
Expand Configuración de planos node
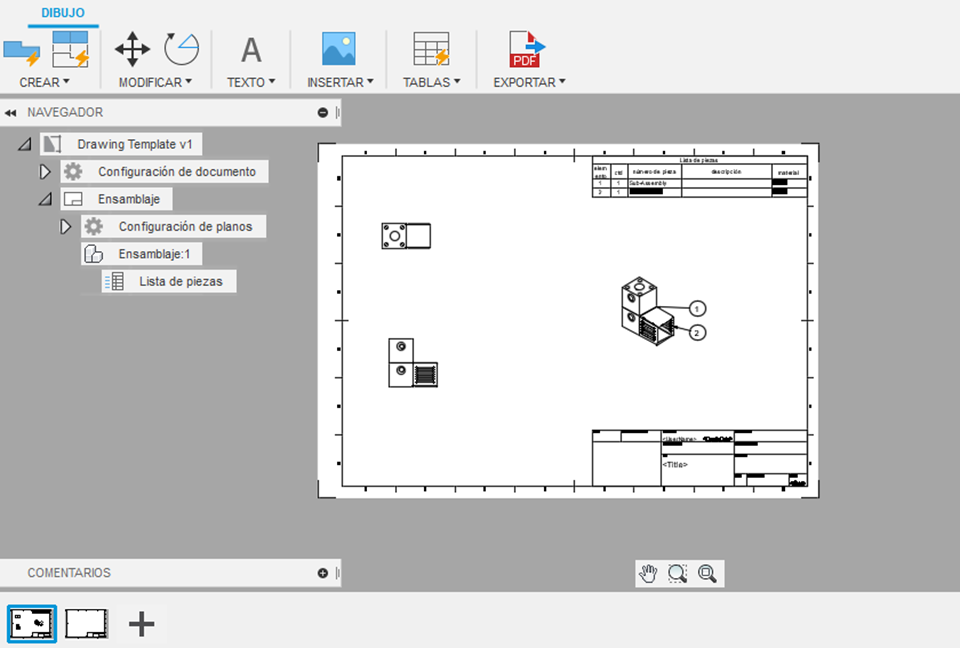(65, 227)
